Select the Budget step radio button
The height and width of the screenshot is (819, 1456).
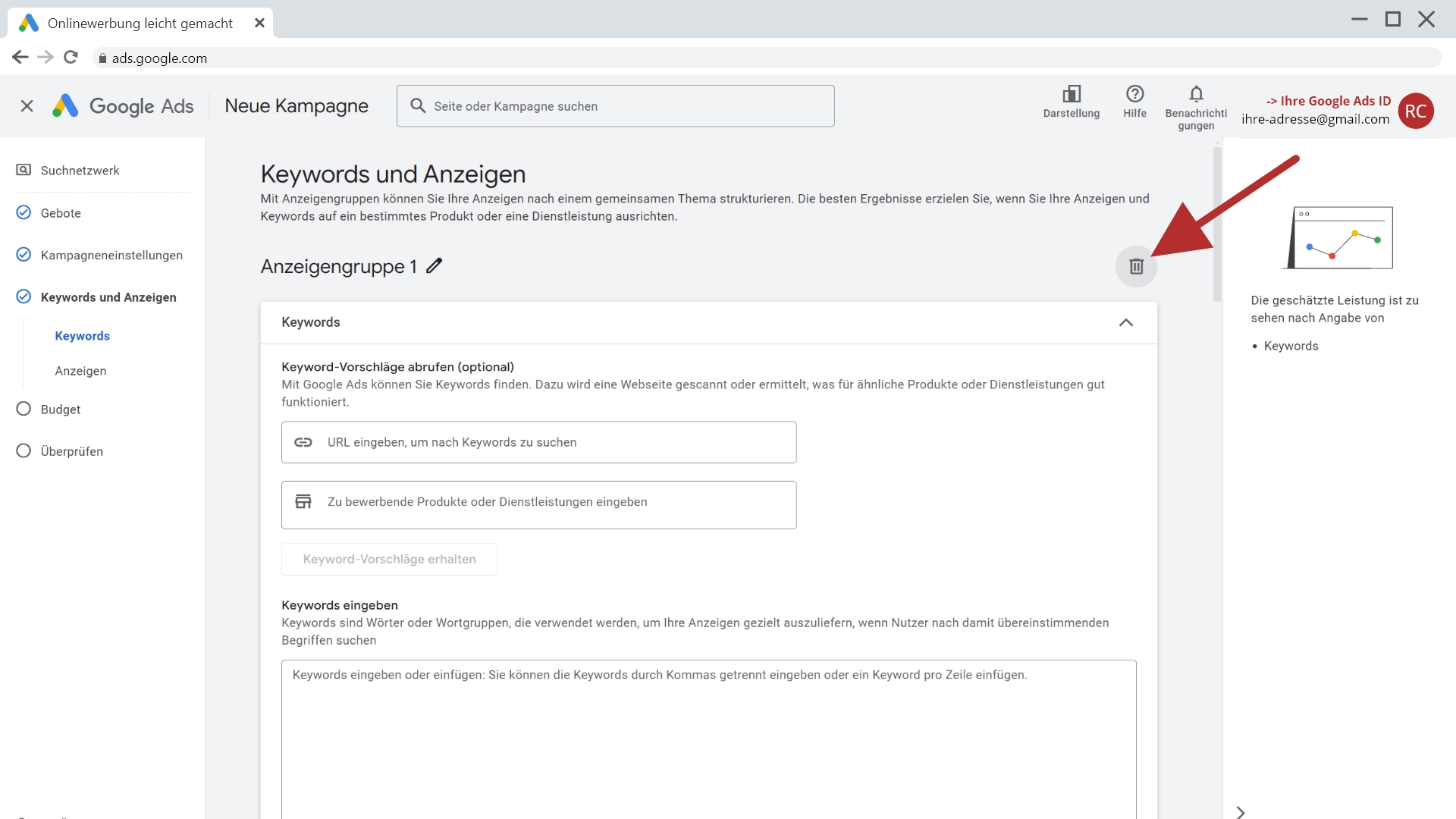tap(24, 409)
